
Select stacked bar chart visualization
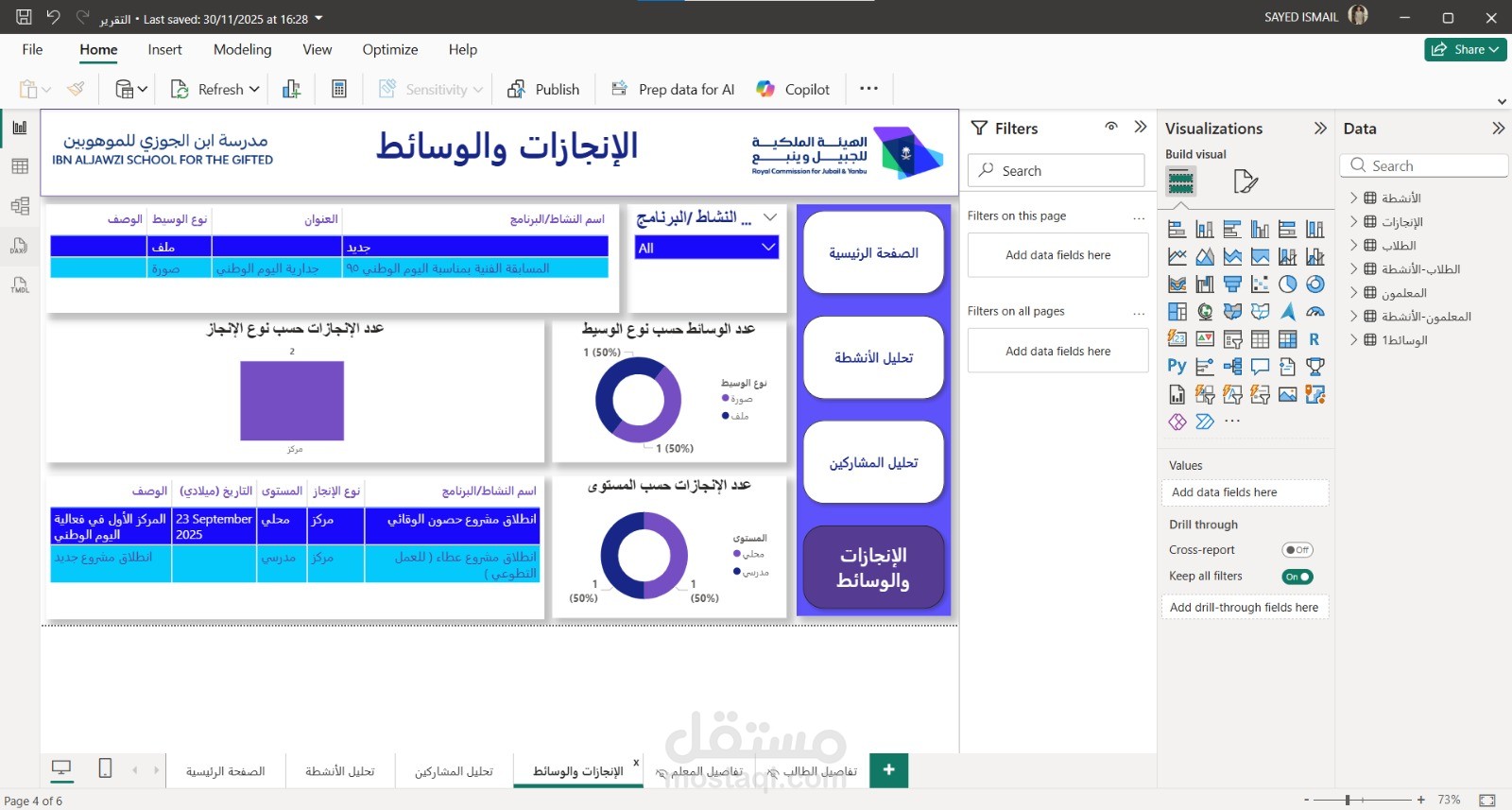pyautogui.click(x=1177, y=229)
